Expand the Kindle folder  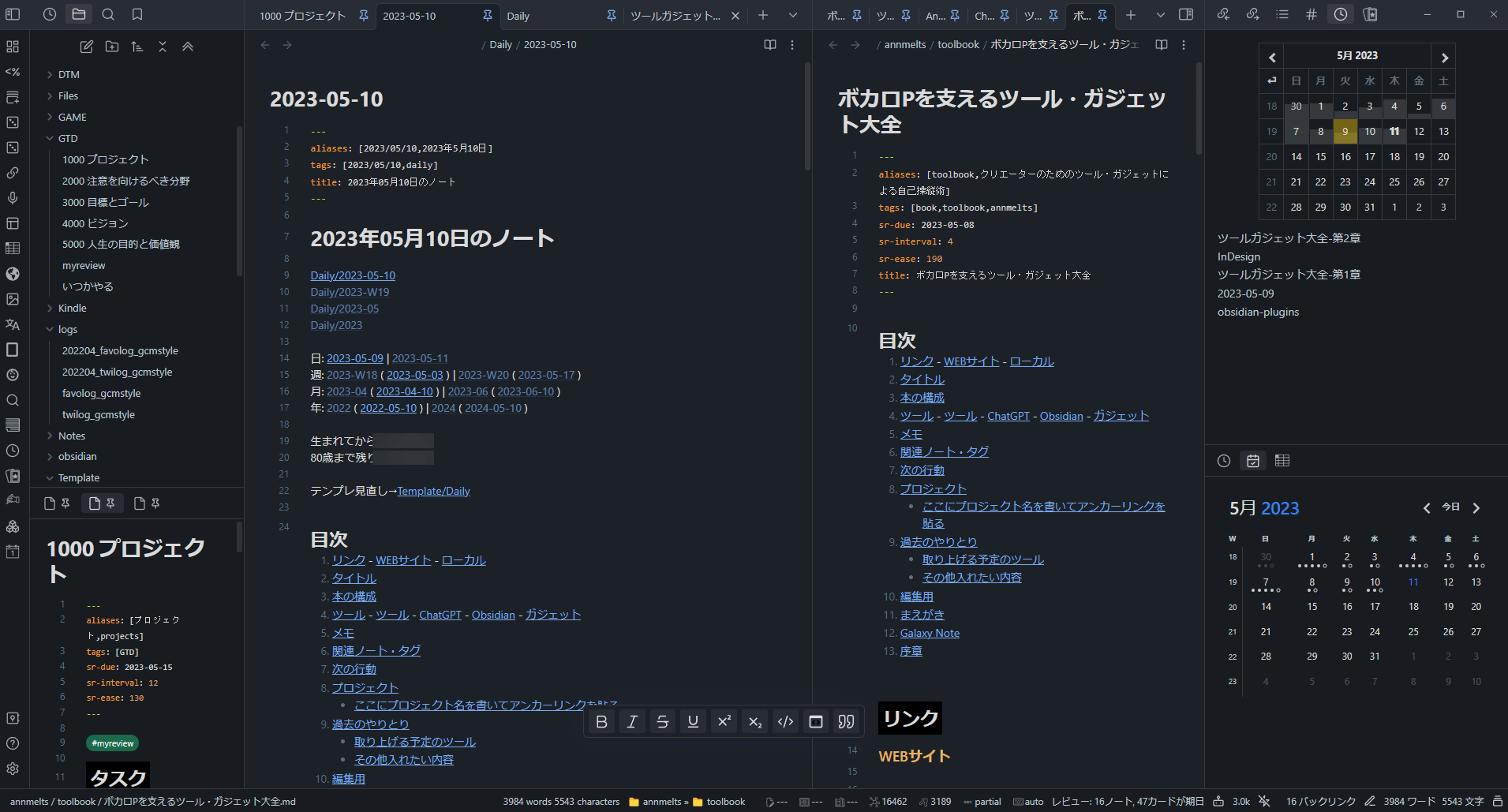pyautogui.click(x=72, y=308)
